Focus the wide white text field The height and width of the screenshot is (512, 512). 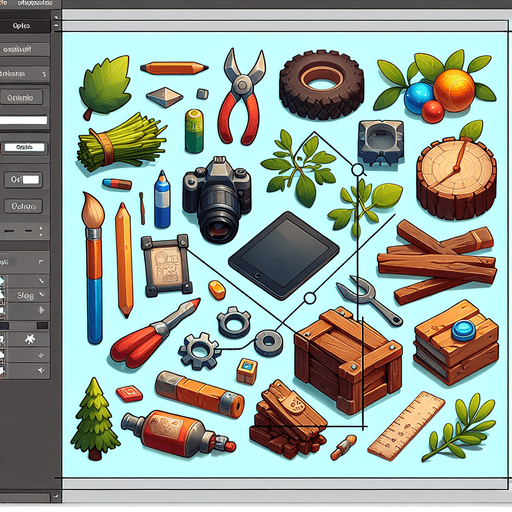[23, 120]
